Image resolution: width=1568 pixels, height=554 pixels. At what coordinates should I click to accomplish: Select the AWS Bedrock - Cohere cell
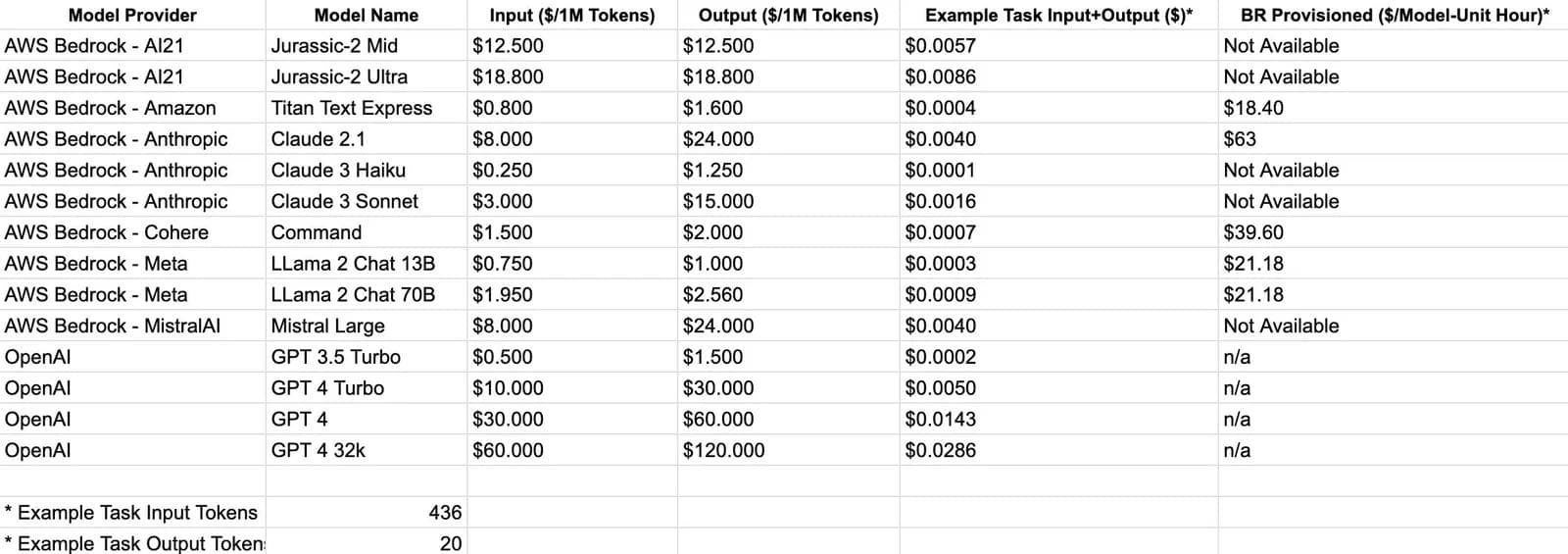106,233
